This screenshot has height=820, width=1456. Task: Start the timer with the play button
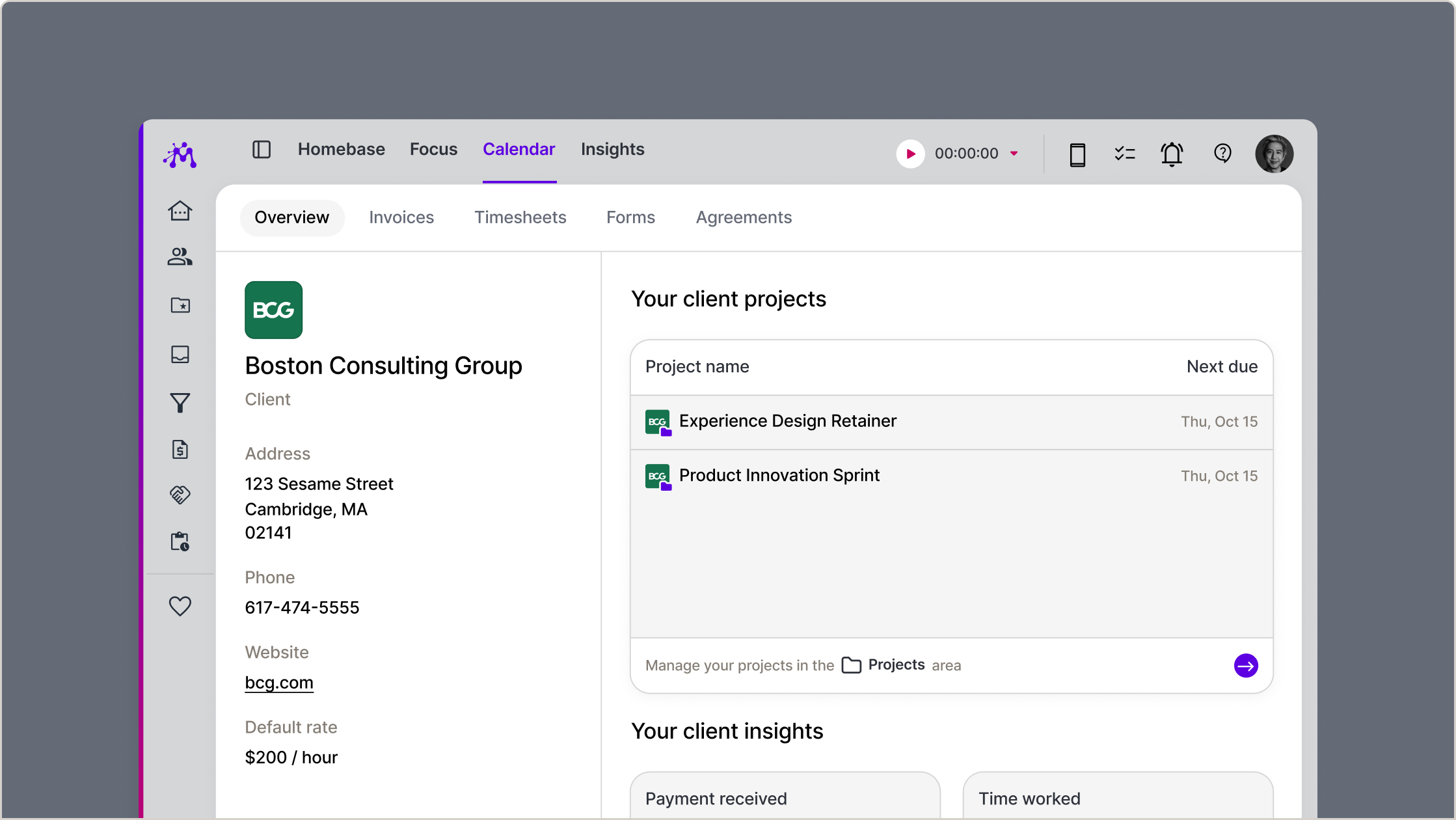pyautogui.click(x=910, y=154)
